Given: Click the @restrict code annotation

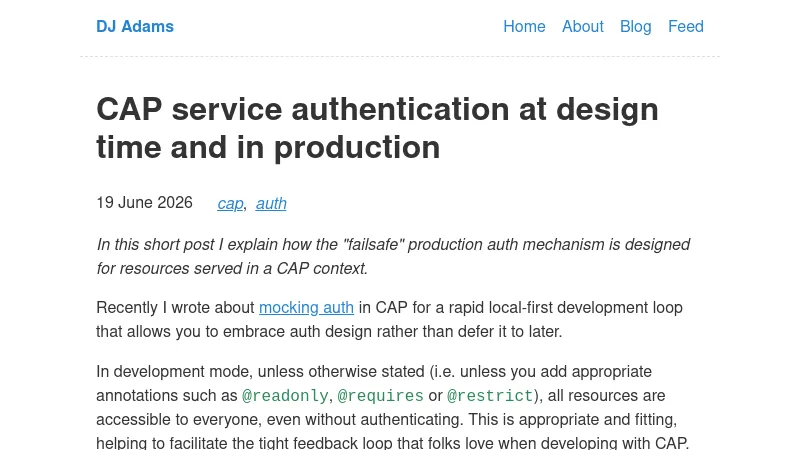Looking at the screenshot, I should (490, 395).
